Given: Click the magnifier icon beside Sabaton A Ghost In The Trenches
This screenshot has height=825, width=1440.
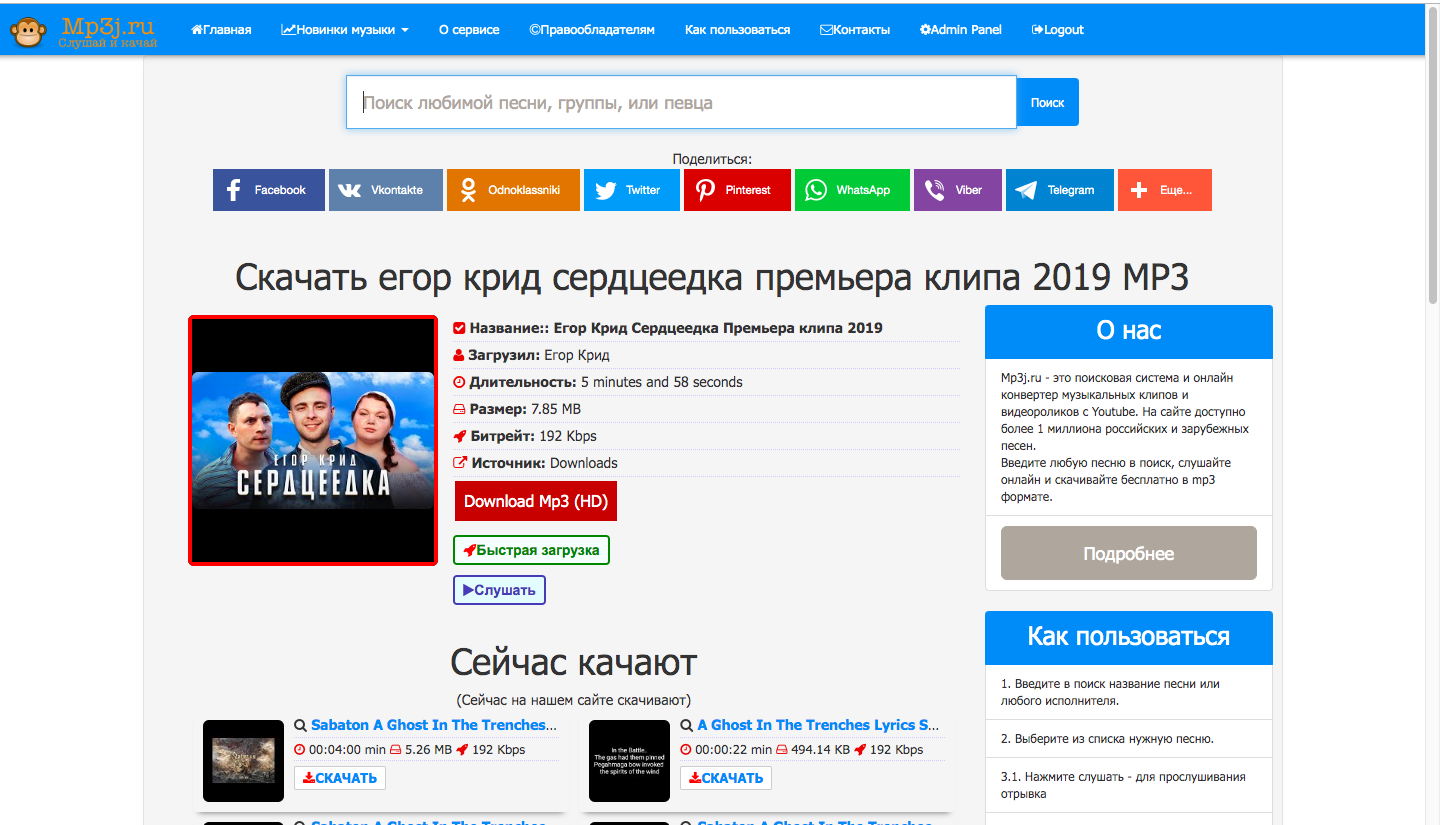Looking at the screenshot, I should pos(300,726).
